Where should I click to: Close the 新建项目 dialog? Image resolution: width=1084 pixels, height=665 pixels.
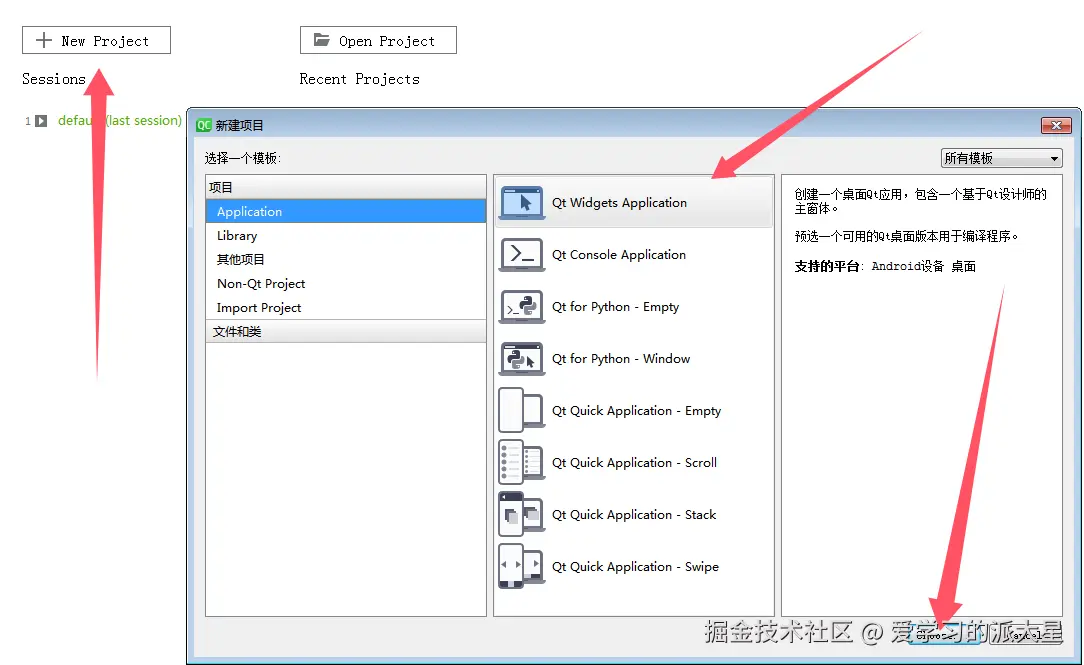coord(1056,125)
